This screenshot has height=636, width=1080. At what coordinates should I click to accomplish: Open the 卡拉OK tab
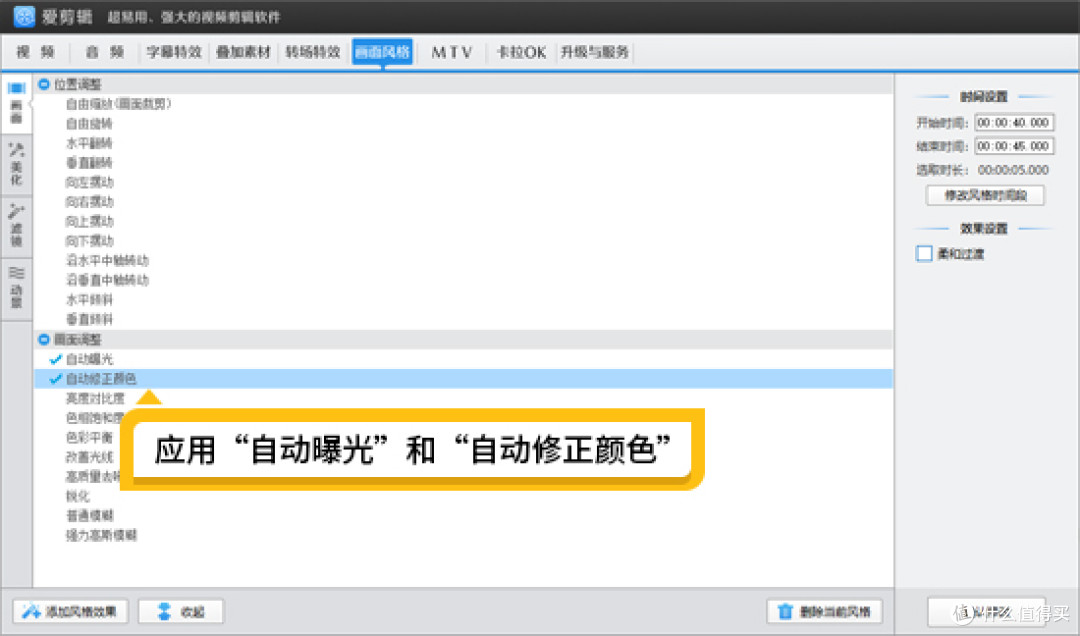click(x=521, y=52)
